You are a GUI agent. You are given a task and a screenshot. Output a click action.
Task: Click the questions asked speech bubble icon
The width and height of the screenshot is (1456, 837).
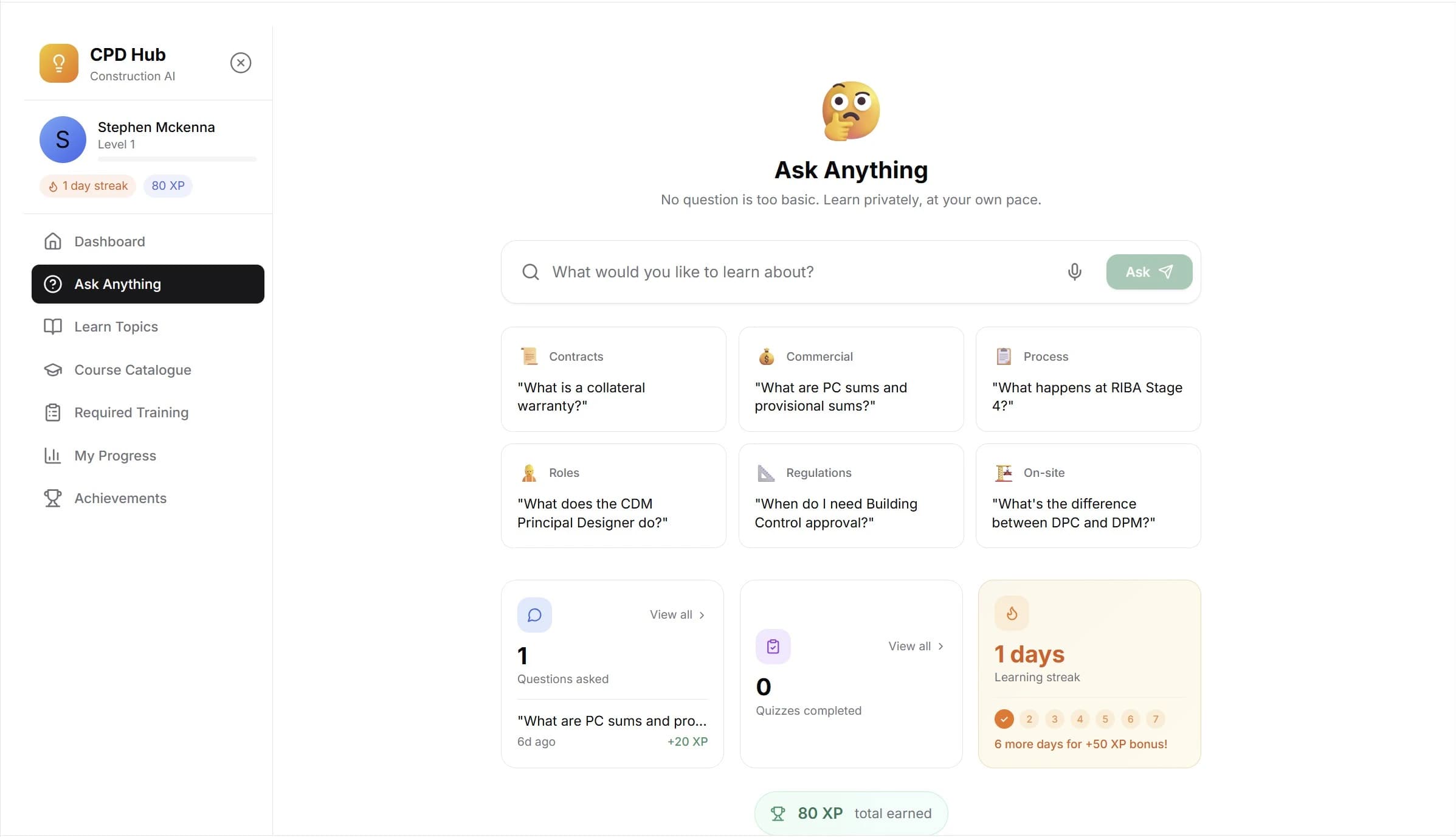[x=534, y=615]
